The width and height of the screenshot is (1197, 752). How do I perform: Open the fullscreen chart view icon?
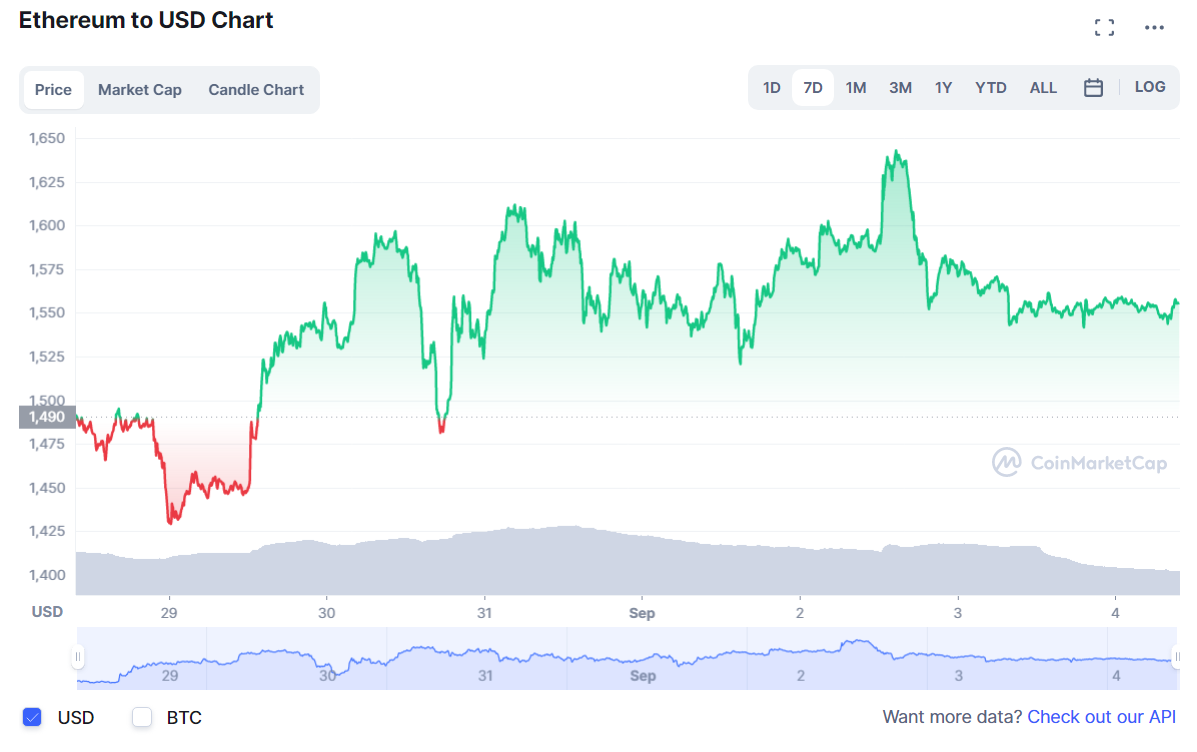click(x=1104, y=28)
